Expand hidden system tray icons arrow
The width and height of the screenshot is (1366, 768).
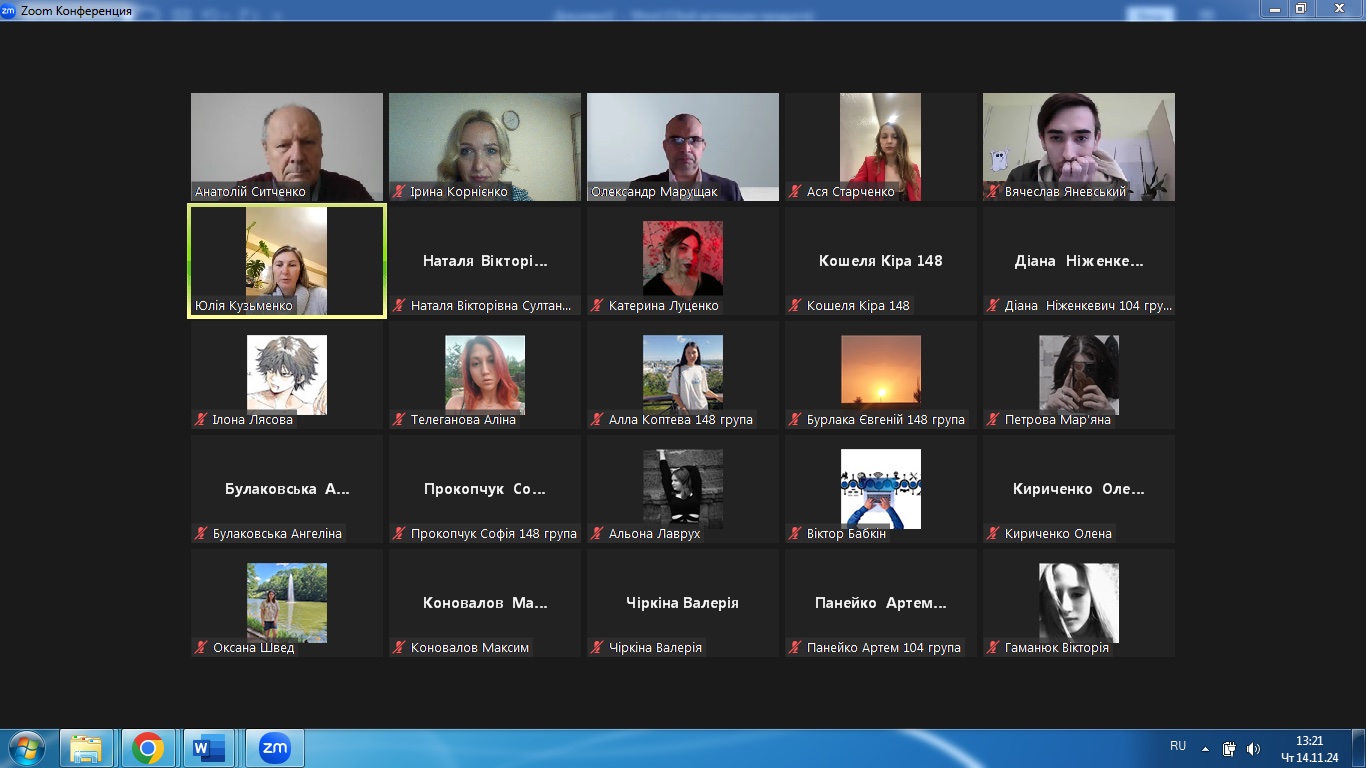tap(1206, 748)
